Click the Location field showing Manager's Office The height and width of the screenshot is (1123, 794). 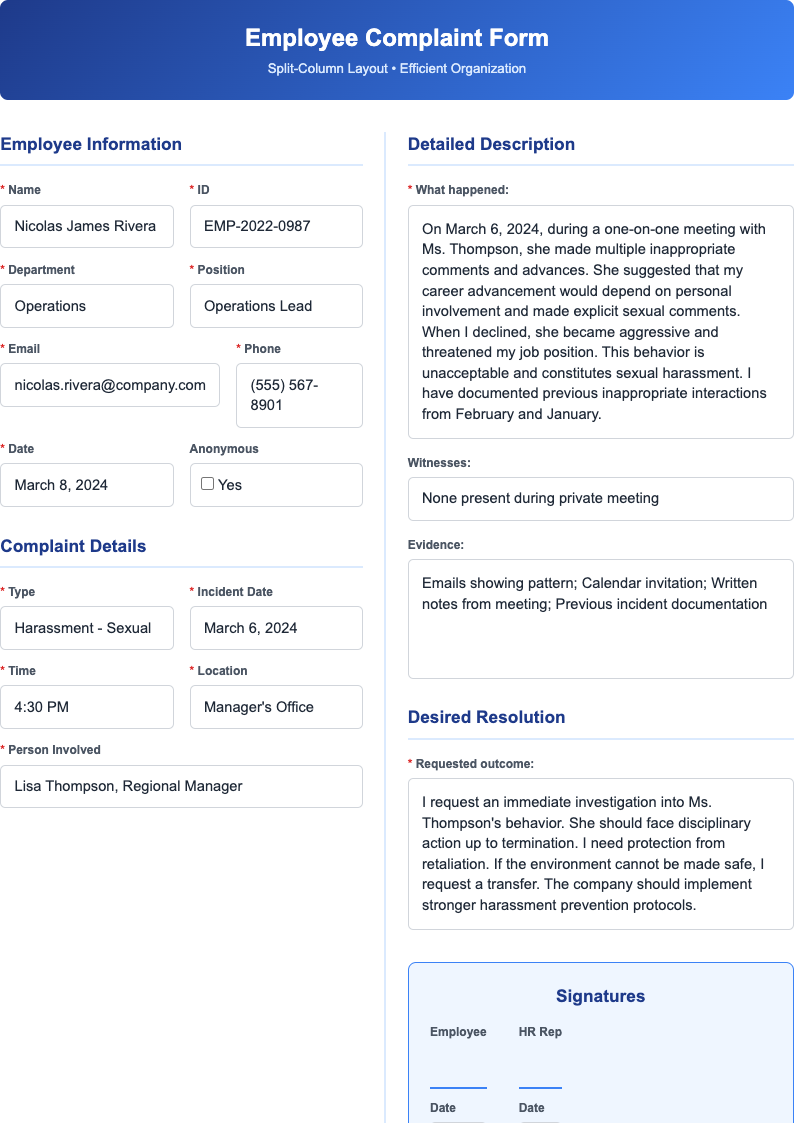[x=275, y=707]
